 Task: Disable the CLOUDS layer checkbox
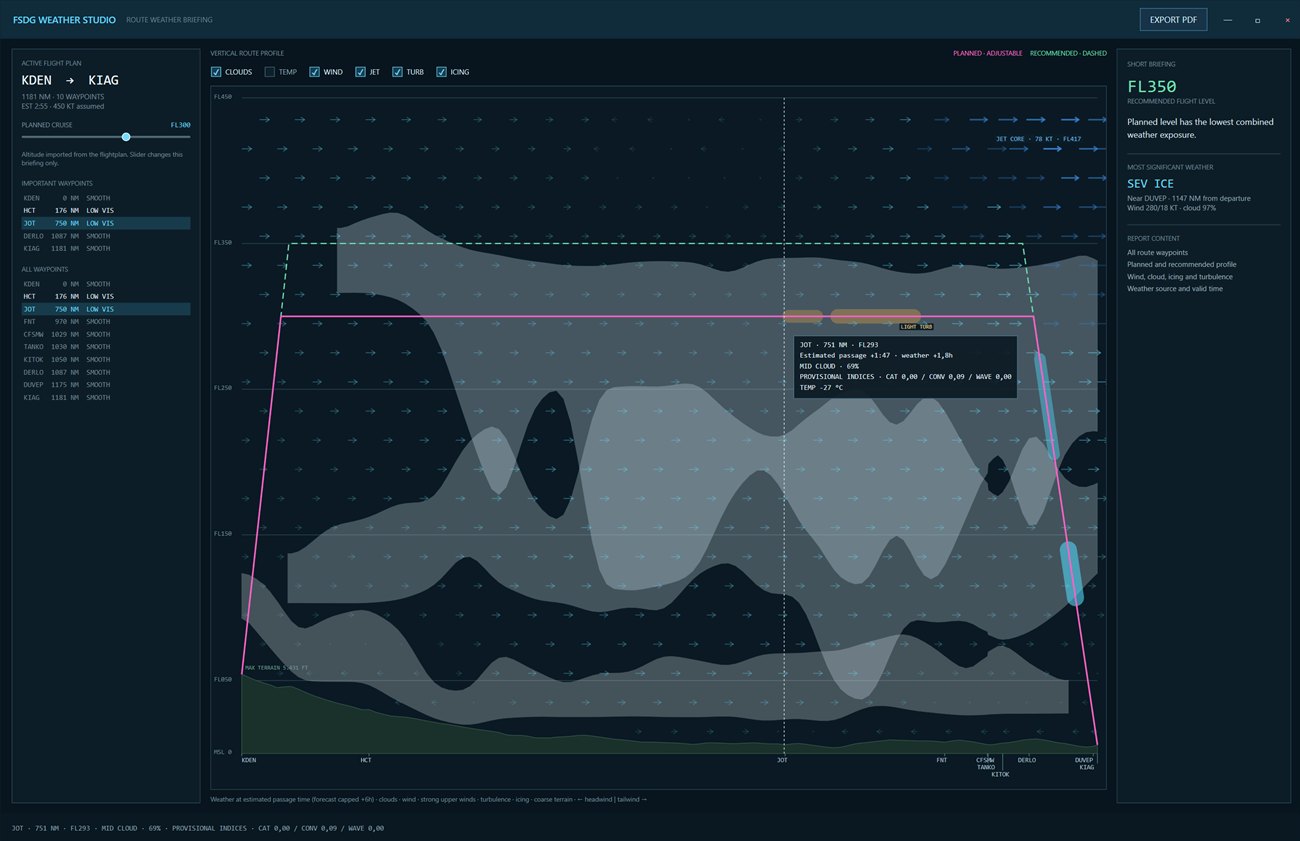pyautogui.click(x=216, y=72)
